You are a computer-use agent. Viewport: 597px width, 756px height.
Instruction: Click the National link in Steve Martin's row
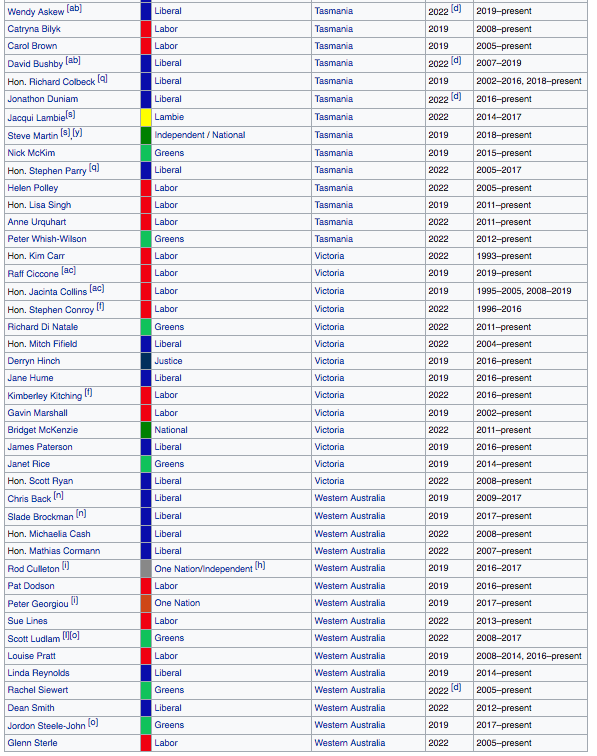point(229,135)
